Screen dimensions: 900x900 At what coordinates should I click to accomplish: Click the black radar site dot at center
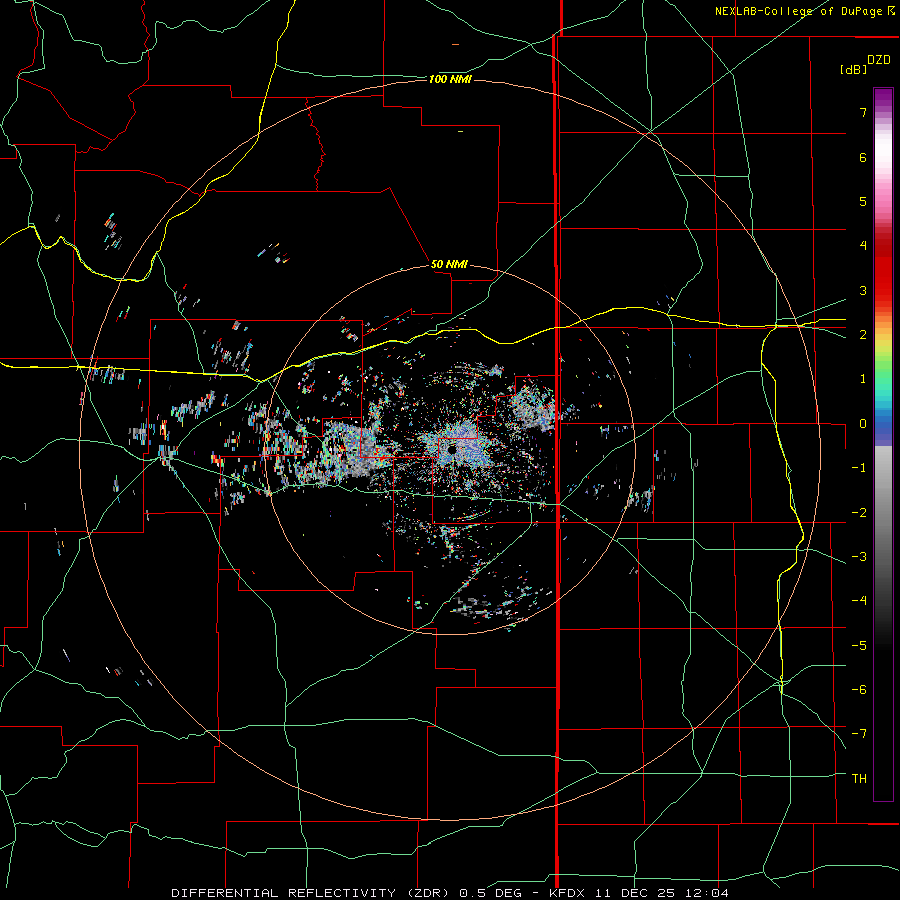coord(452,451)
